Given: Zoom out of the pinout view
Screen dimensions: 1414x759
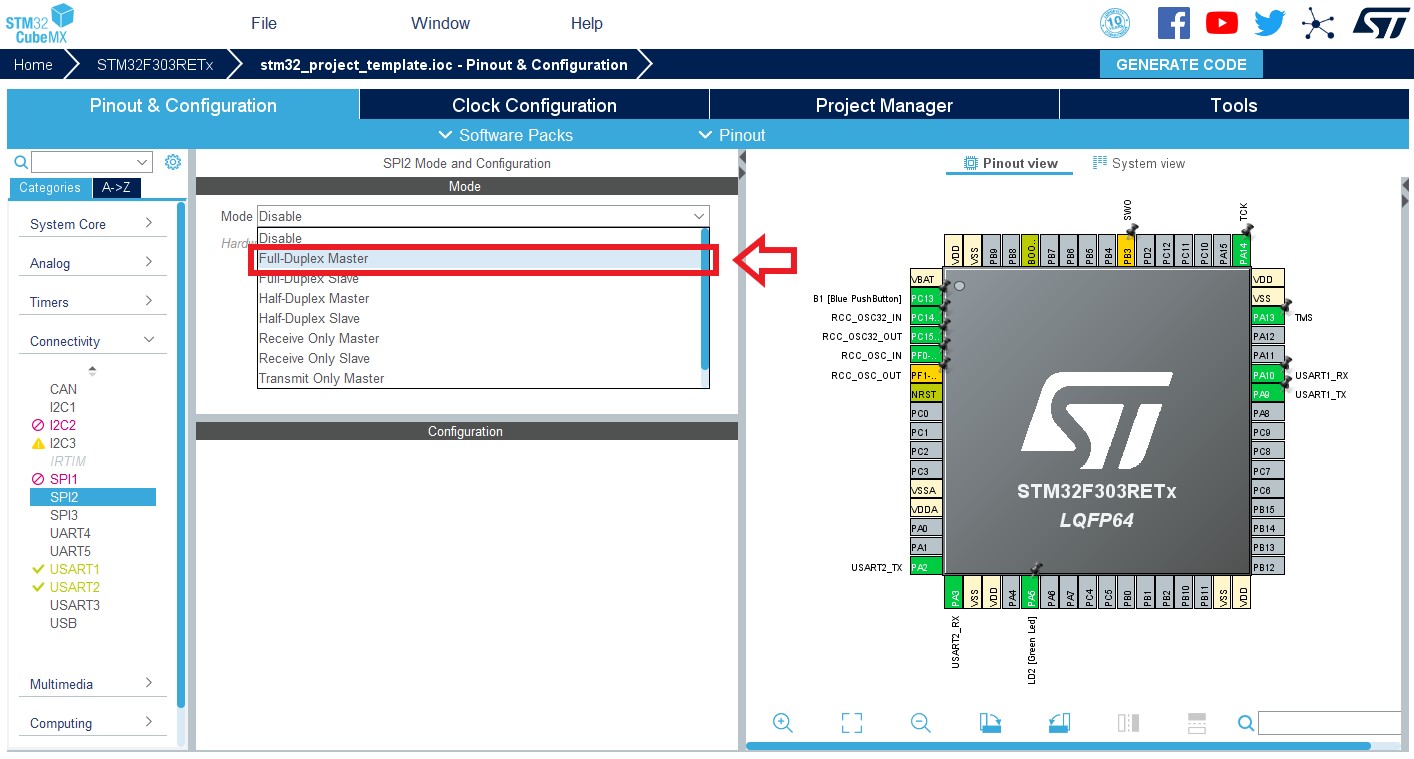Looking at the screenshot, I should pyautogui.click(x=921, y=723).
